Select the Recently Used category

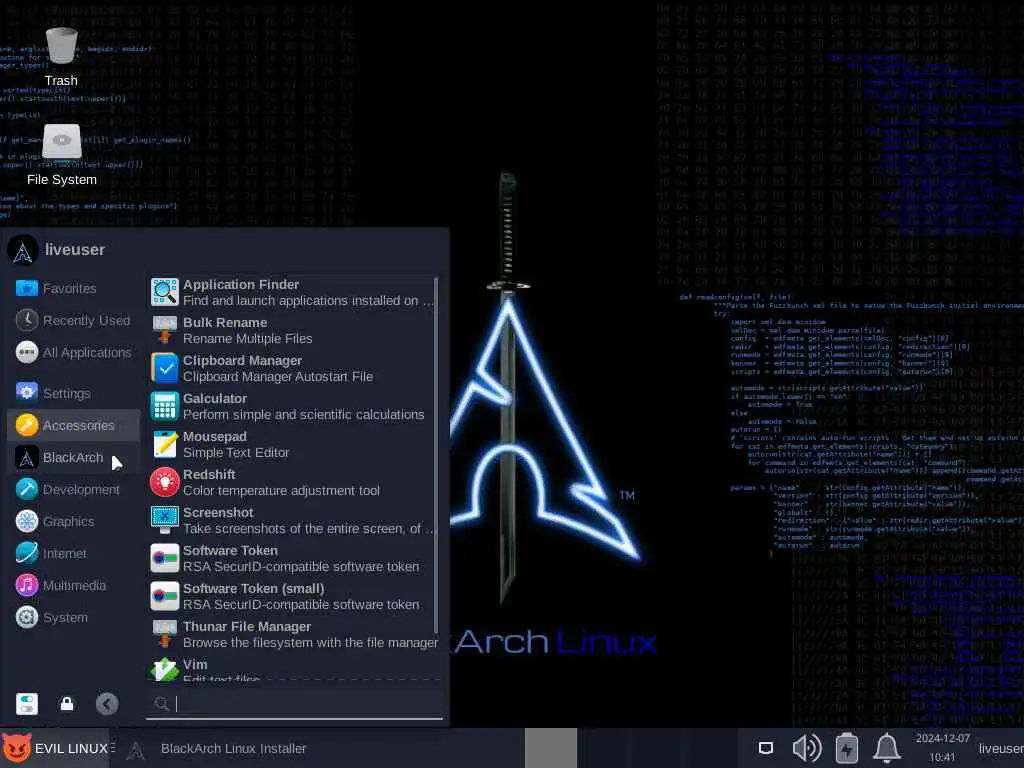point(73,320)
